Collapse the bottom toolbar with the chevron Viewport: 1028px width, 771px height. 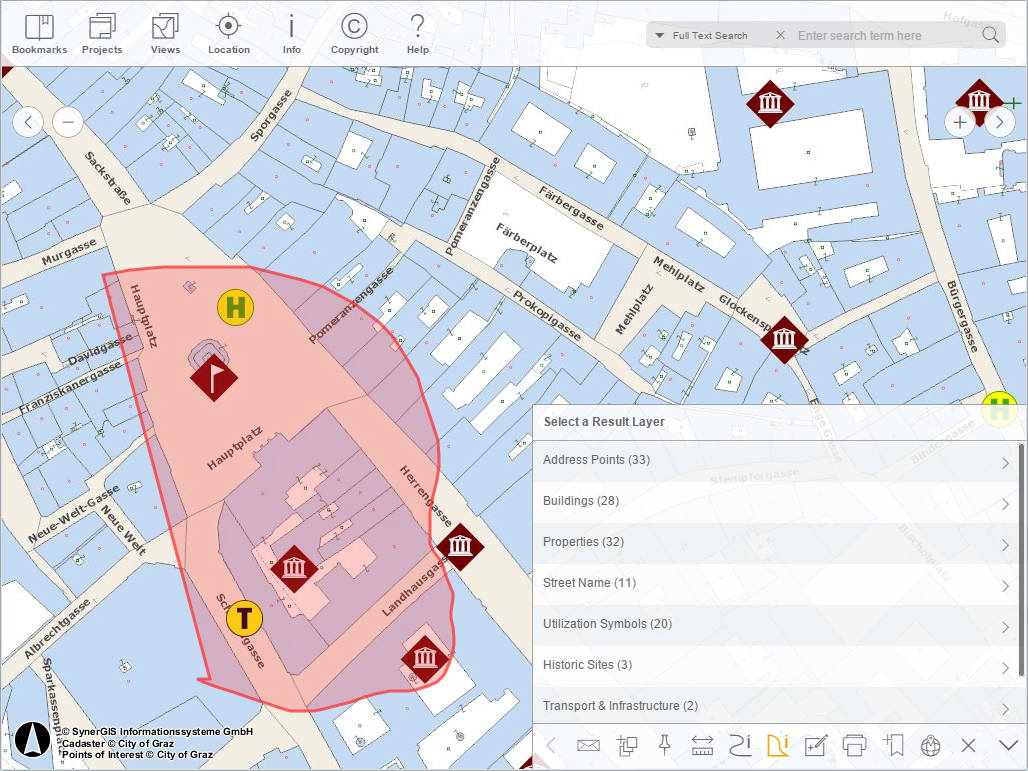(1007, 745)
